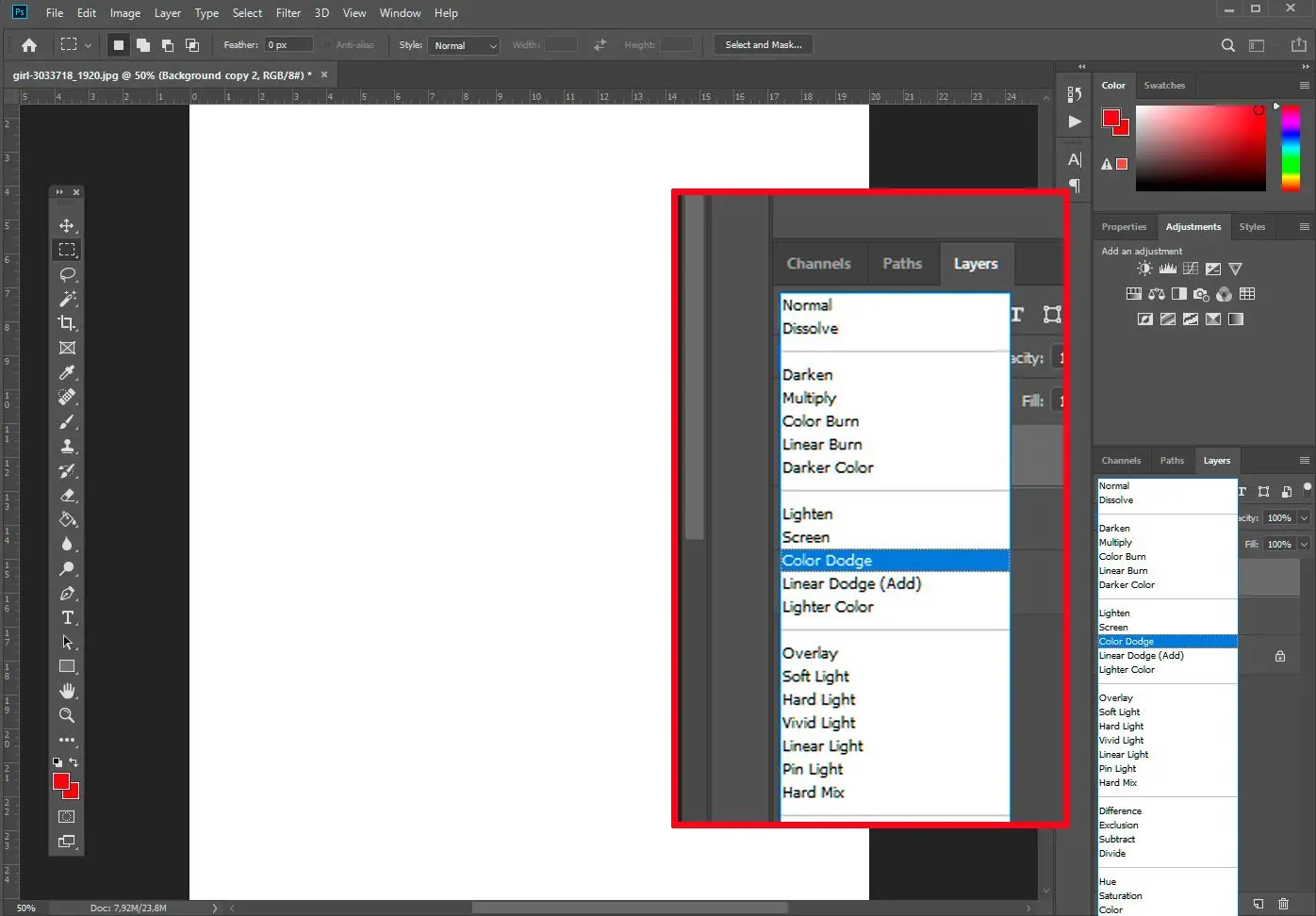
Task: Open the Filter menu
Action: point(288,12)
